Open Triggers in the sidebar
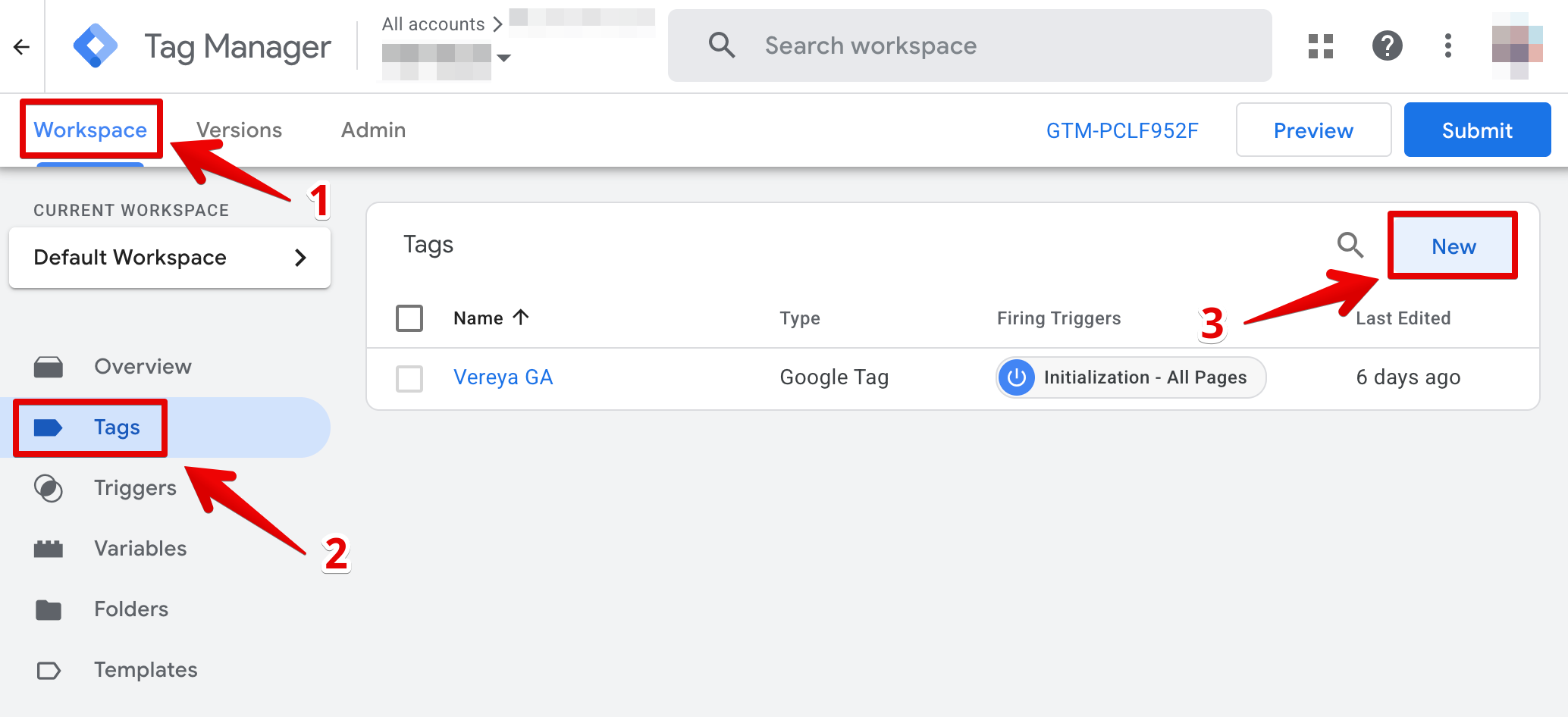Image resolution: width=1568 pixels, height=717 pixels. [135, 488]
